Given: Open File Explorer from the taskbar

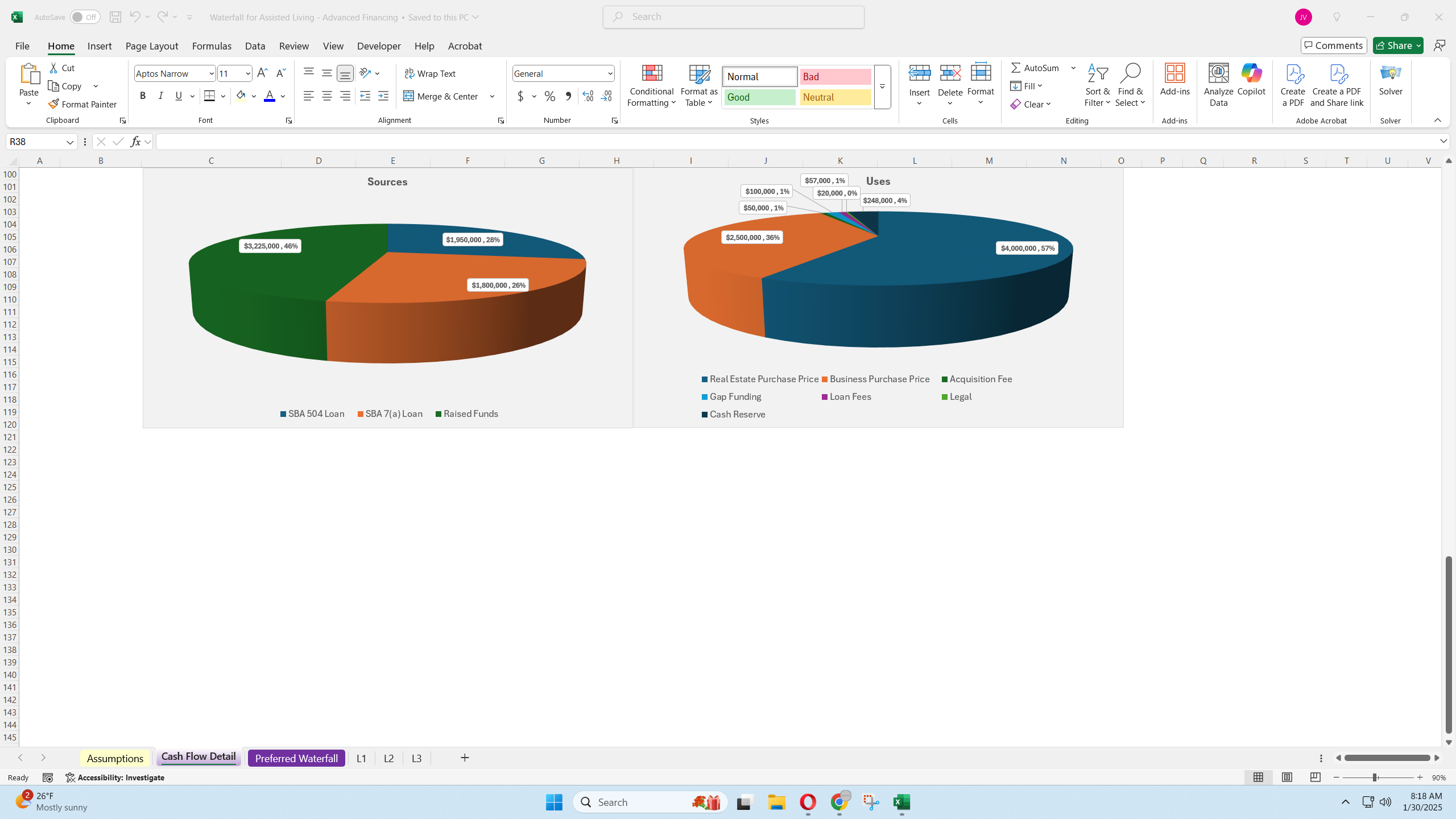Looking at the screenshot, I should 776,803.
